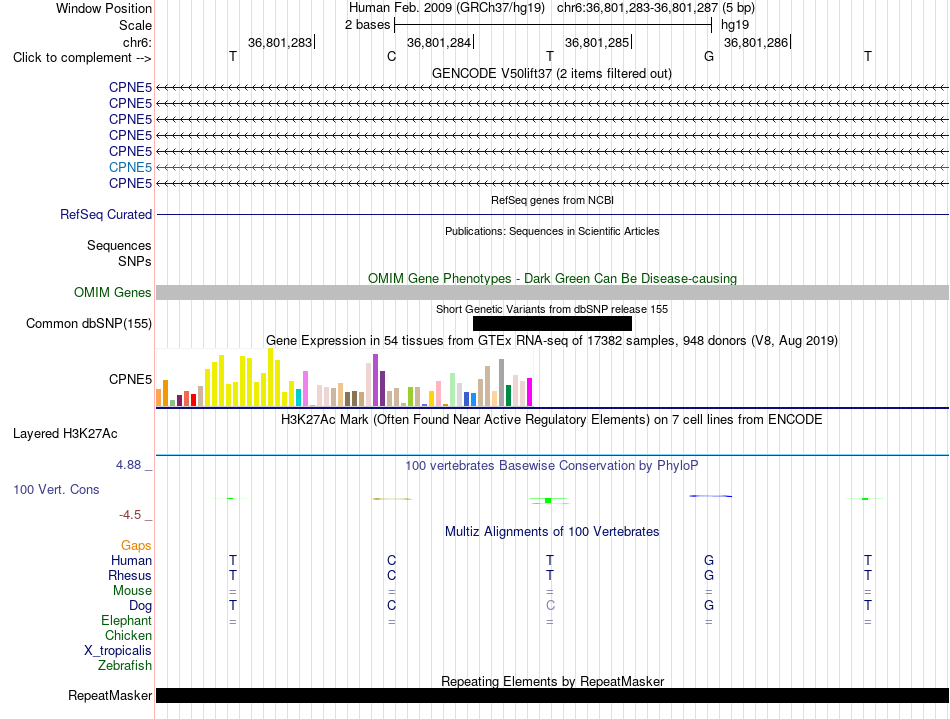Click the tallest yellow bar in GTEx chart
The height and width of the screenshot is (719, 950).
[271, 377]
